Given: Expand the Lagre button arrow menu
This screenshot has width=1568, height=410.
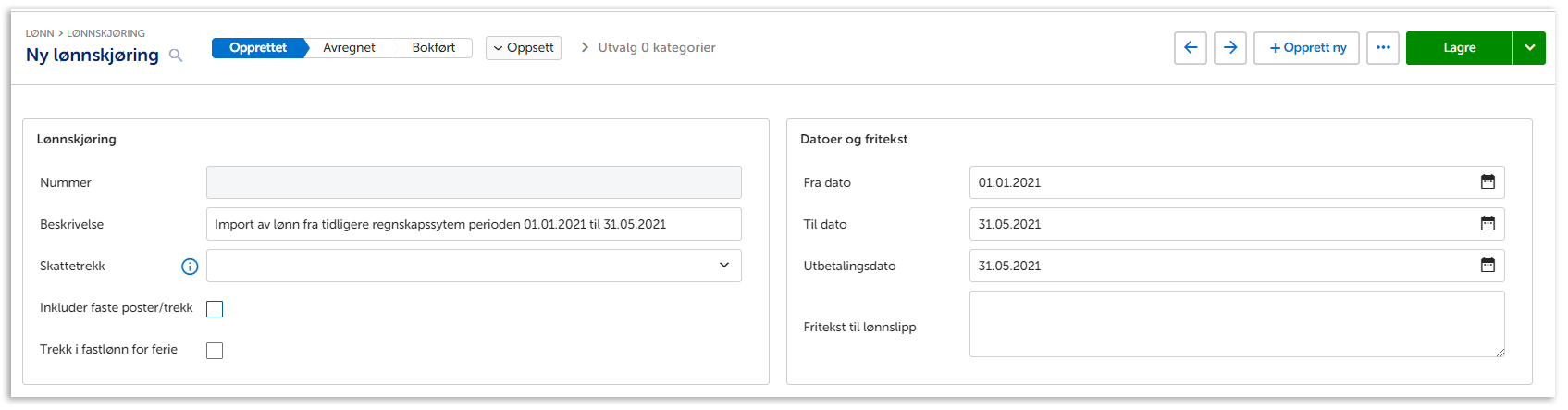Looking at the screenshot, I should pyautogui.click(x=1529, y=48).
